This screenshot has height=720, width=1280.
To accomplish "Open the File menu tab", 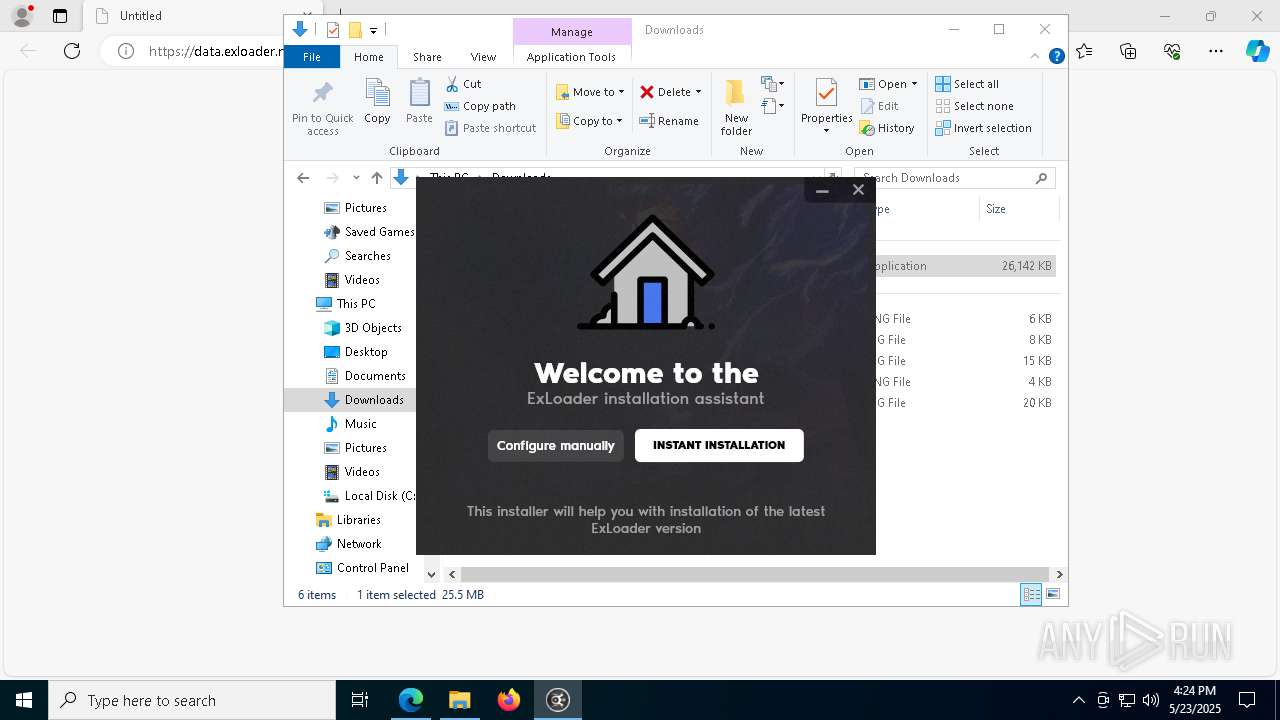I will [312, 57].
